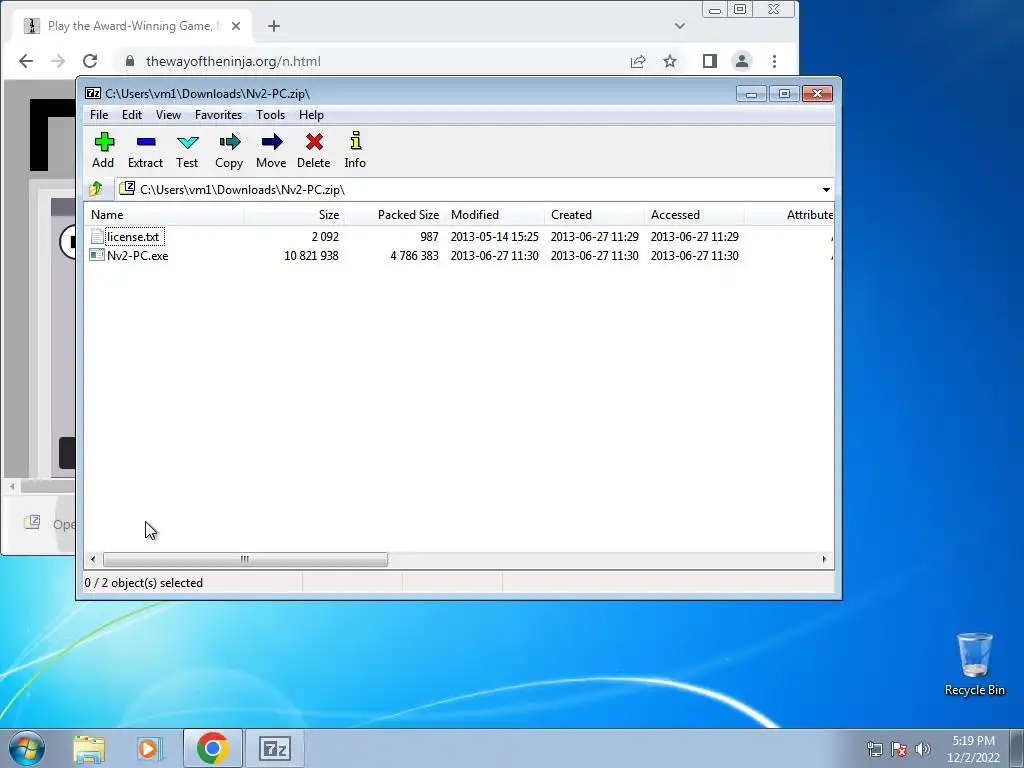The height and width of the screenshot is (768, 1024).
Task: Sort by the Accessed column header
Action: (x=694, y=215)
